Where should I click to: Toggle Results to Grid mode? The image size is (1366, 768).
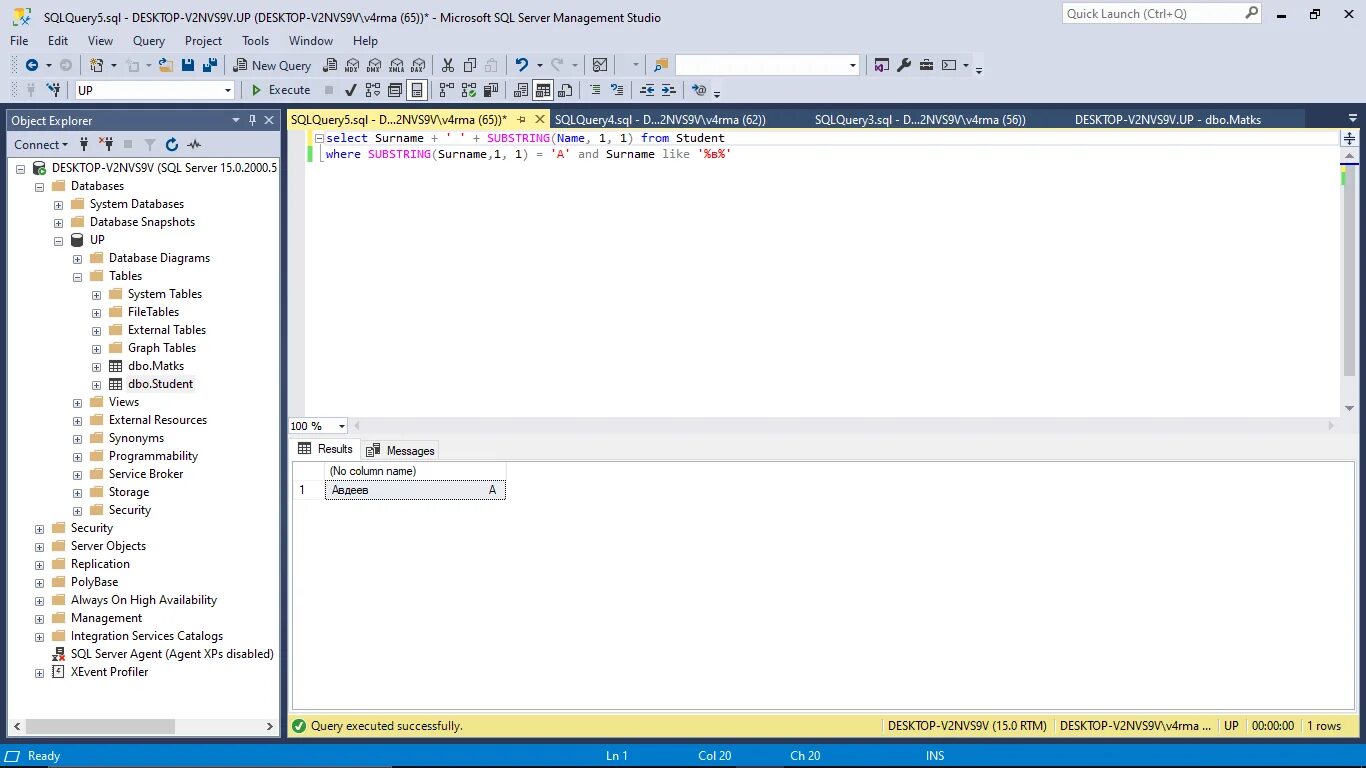[543, 90]
